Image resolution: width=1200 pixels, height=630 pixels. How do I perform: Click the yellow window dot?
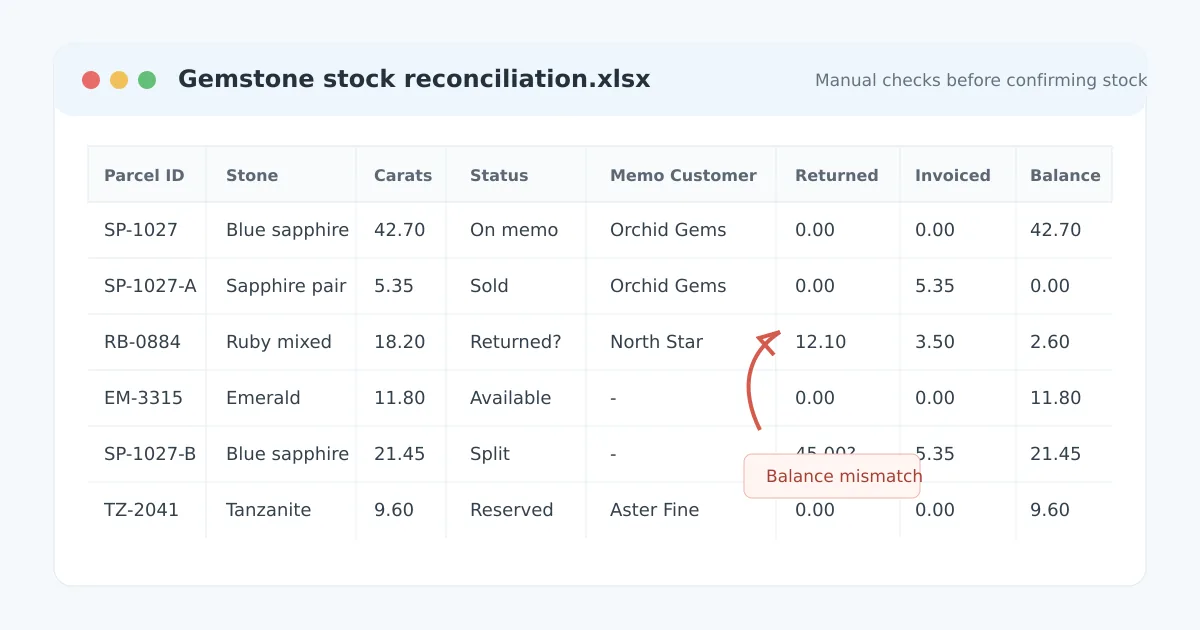[119, 80]
